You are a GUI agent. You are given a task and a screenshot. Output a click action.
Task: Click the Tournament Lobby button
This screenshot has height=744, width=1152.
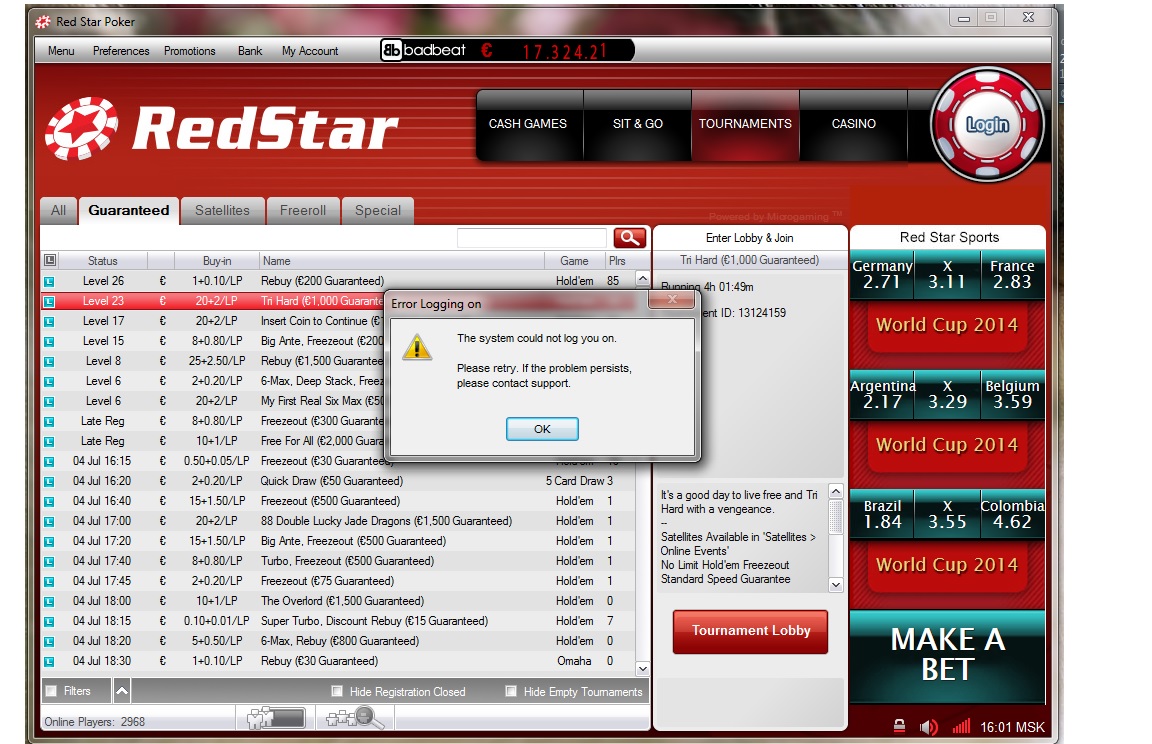(751, 631)
